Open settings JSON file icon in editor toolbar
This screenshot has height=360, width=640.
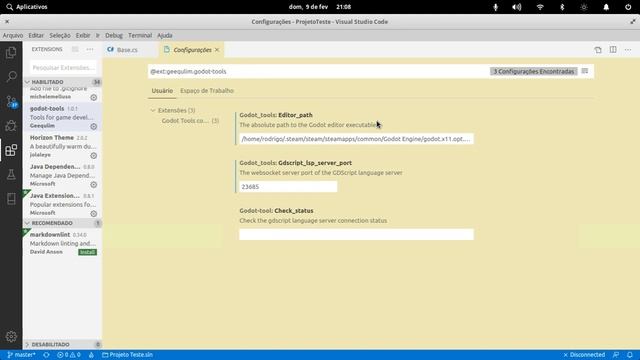pyautogui.click(x=598, y=50)
